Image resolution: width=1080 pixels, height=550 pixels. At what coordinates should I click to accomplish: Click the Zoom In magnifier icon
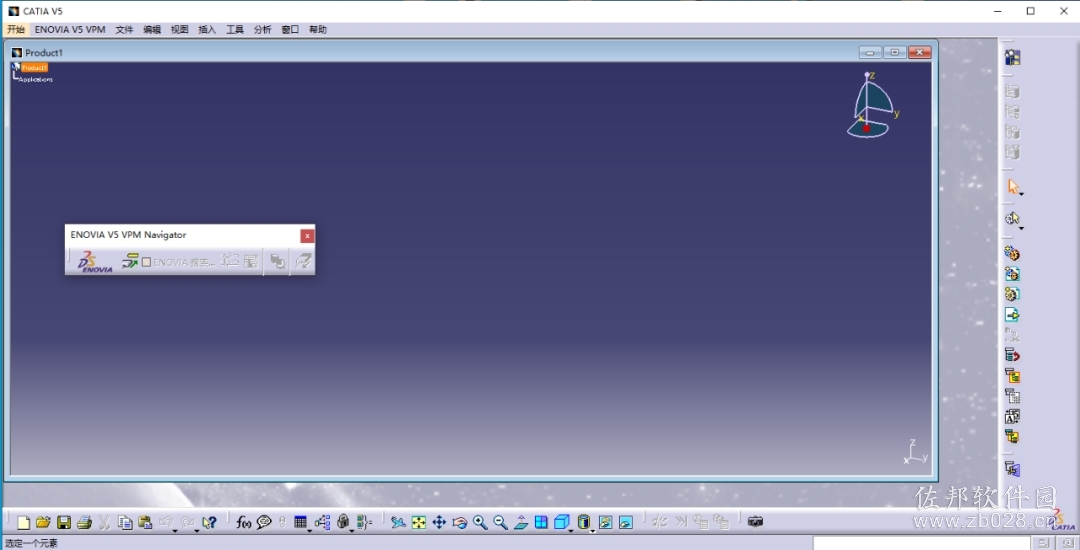[480, 522]
